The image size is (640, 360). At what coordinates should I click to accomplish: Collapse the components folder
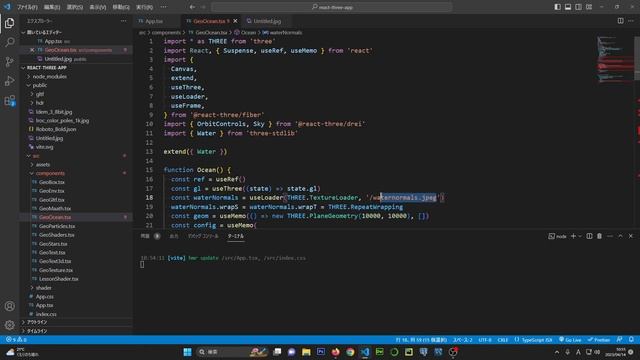[76, 173]
